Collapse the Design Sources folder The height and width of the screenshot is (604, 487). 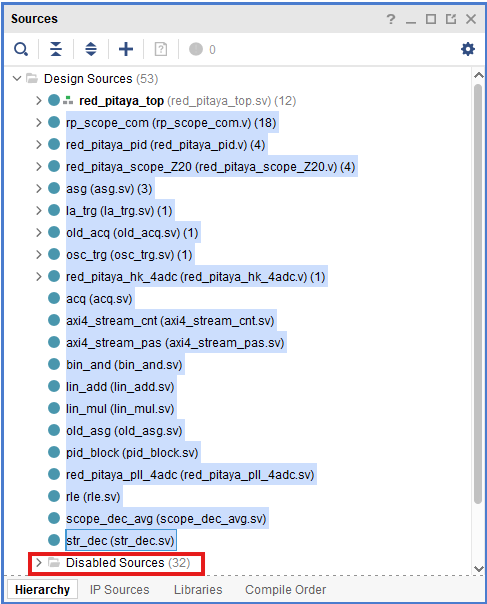[17, 79]
